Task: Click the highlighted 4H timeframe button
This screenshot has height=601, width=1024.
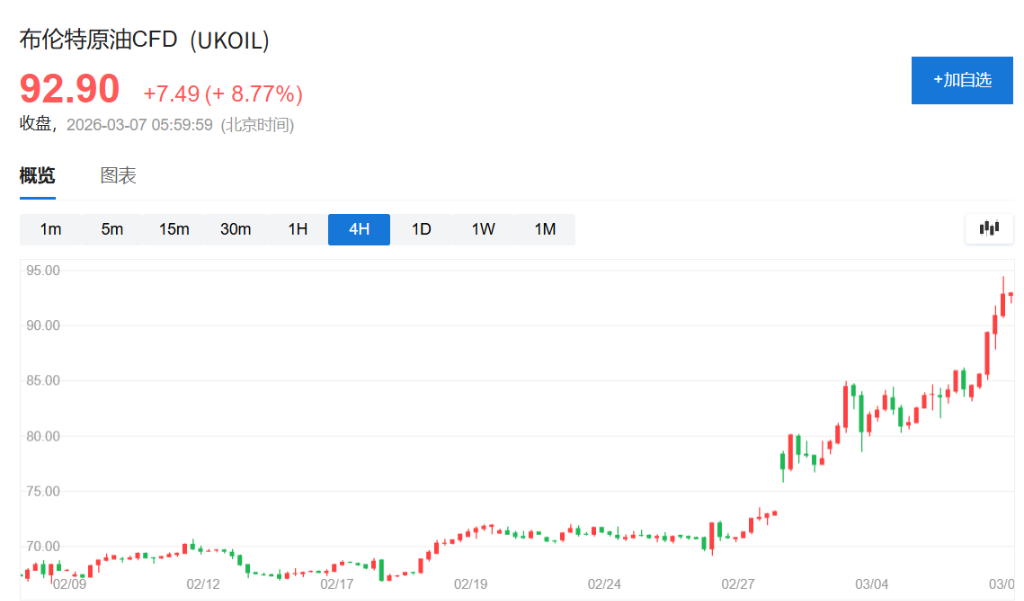Action: (359, 229)
